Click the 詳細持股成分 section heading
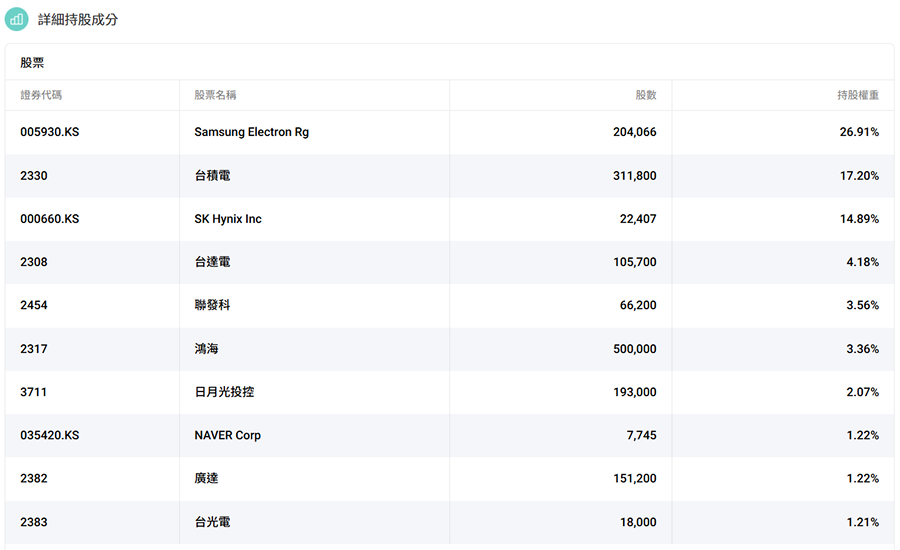This screenshot has width=900, height=550. (78, 19)
